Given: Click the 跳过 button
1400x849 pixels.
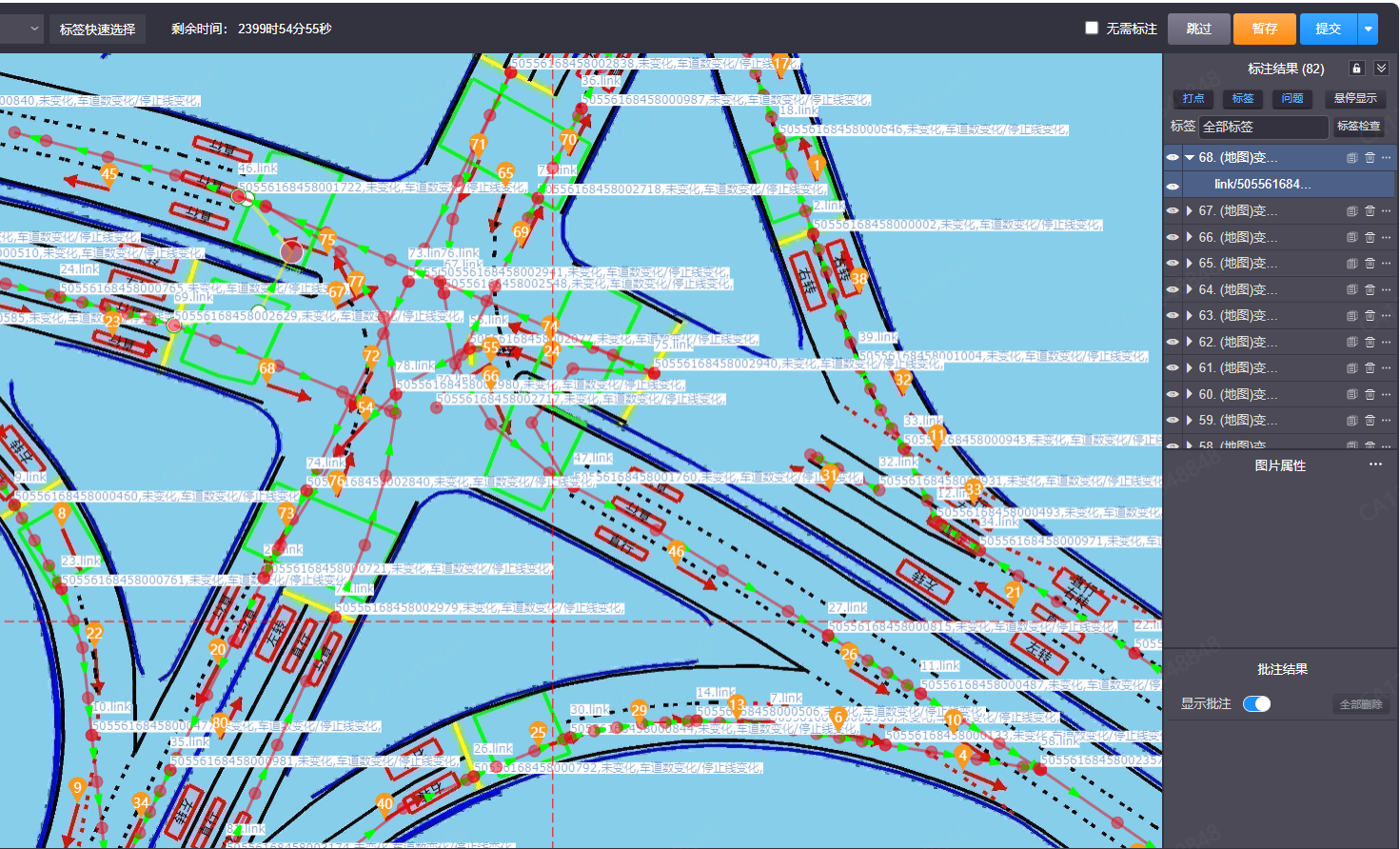Looking at the screenshot, I should pos(1198,29).
